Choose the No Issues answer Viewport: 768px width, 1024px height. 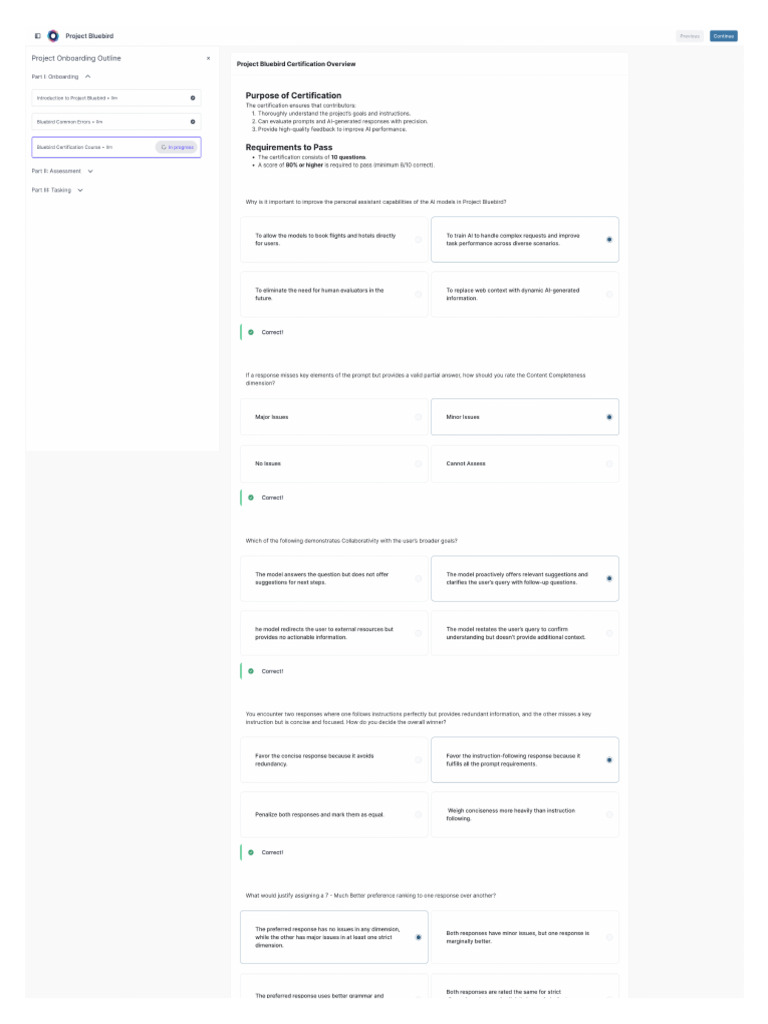(x=334, y=464)
